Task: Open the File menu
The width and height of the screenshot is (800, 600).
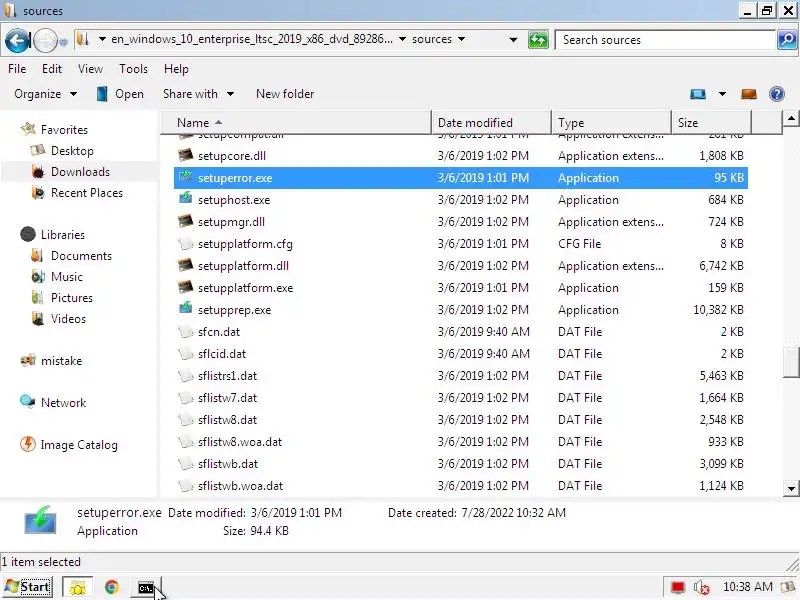Action: click(x=17, y=69)
